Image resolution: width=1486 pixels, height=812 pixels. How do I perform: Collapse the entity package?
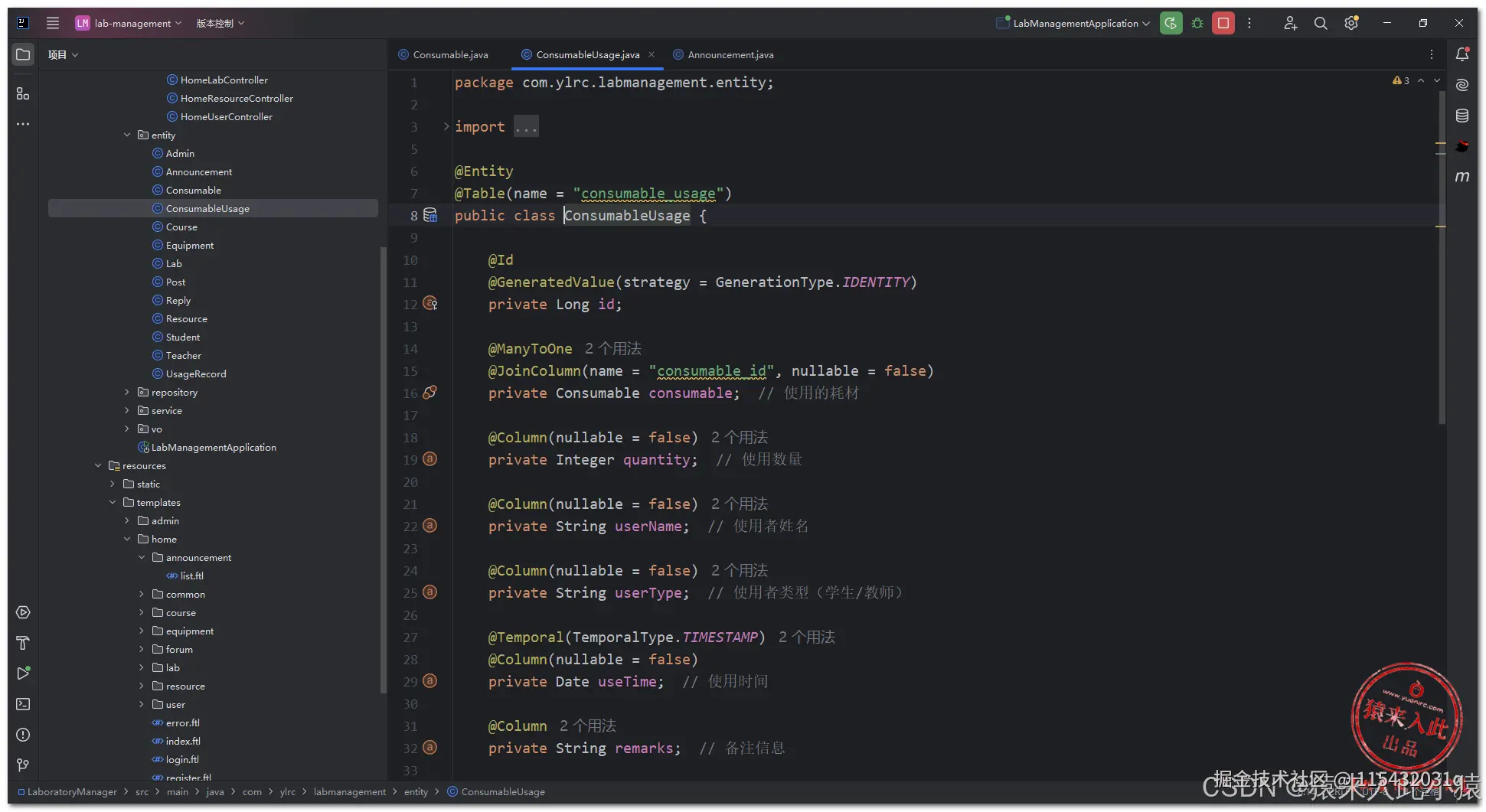127,135
